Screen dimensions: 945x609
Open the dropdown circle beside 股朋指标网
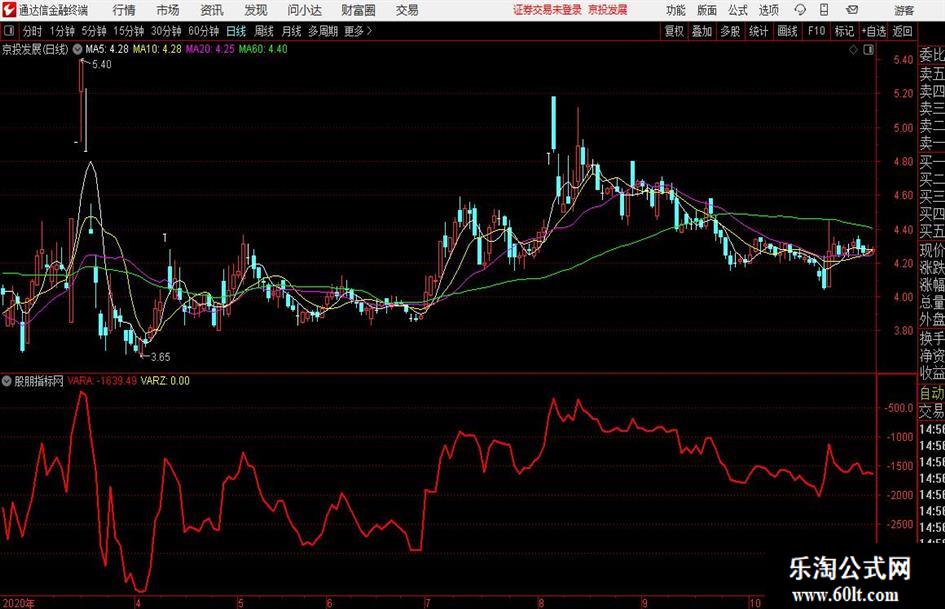(7, 381)
